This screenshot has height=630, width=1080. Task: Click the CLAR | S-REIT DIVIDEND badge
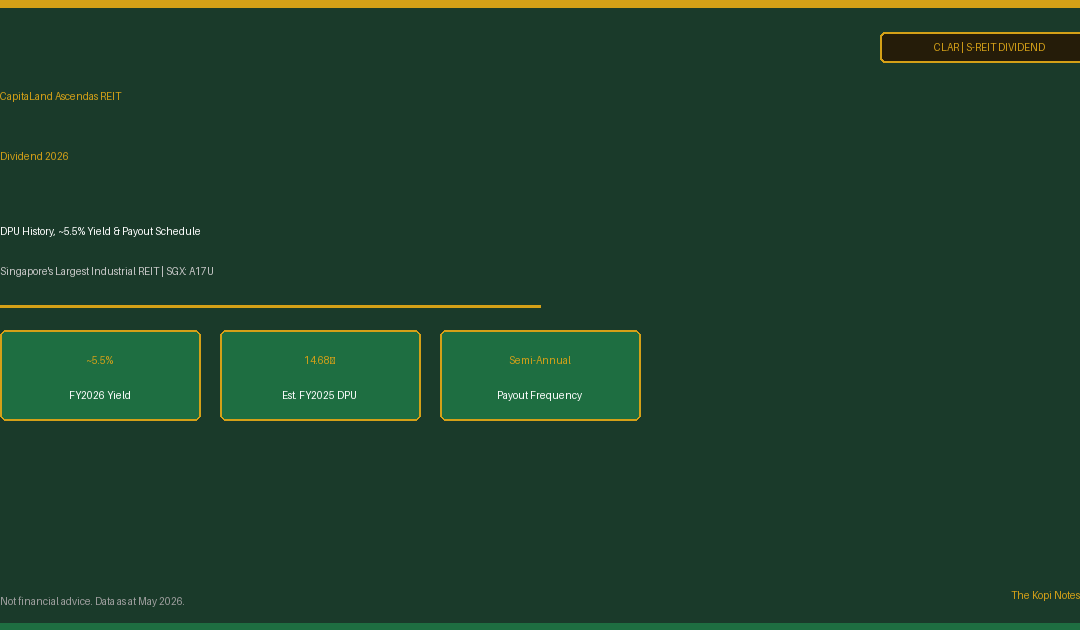point(980,48)
